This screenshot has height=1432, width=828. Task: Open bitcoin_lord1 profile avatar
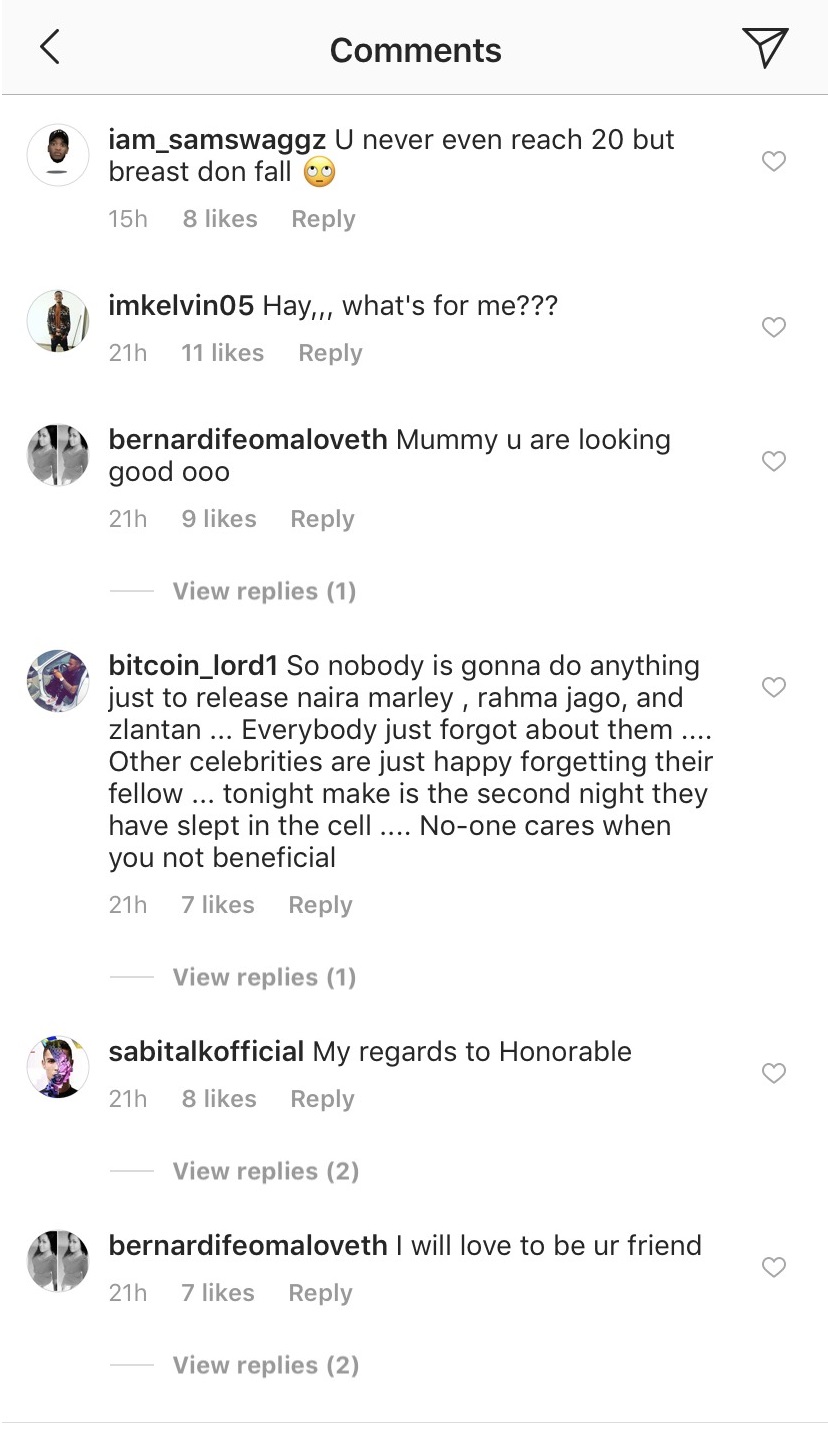coord(58,681)
